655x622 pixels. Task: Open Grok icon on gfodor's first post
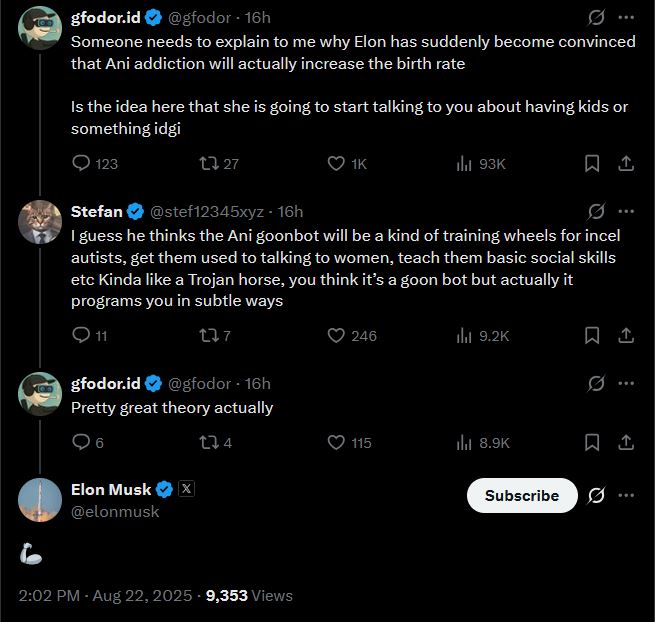(x=595, y=18)
